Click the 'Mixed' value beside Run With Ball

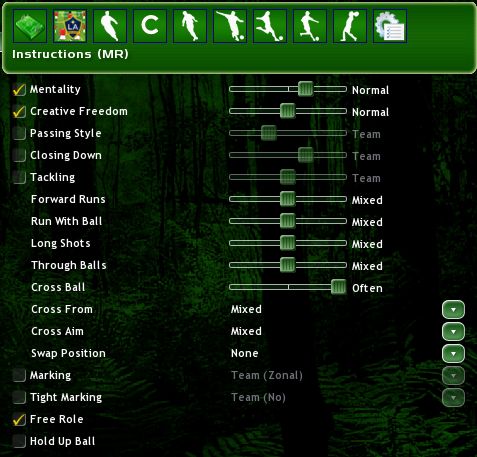click(x=367, y=222)
